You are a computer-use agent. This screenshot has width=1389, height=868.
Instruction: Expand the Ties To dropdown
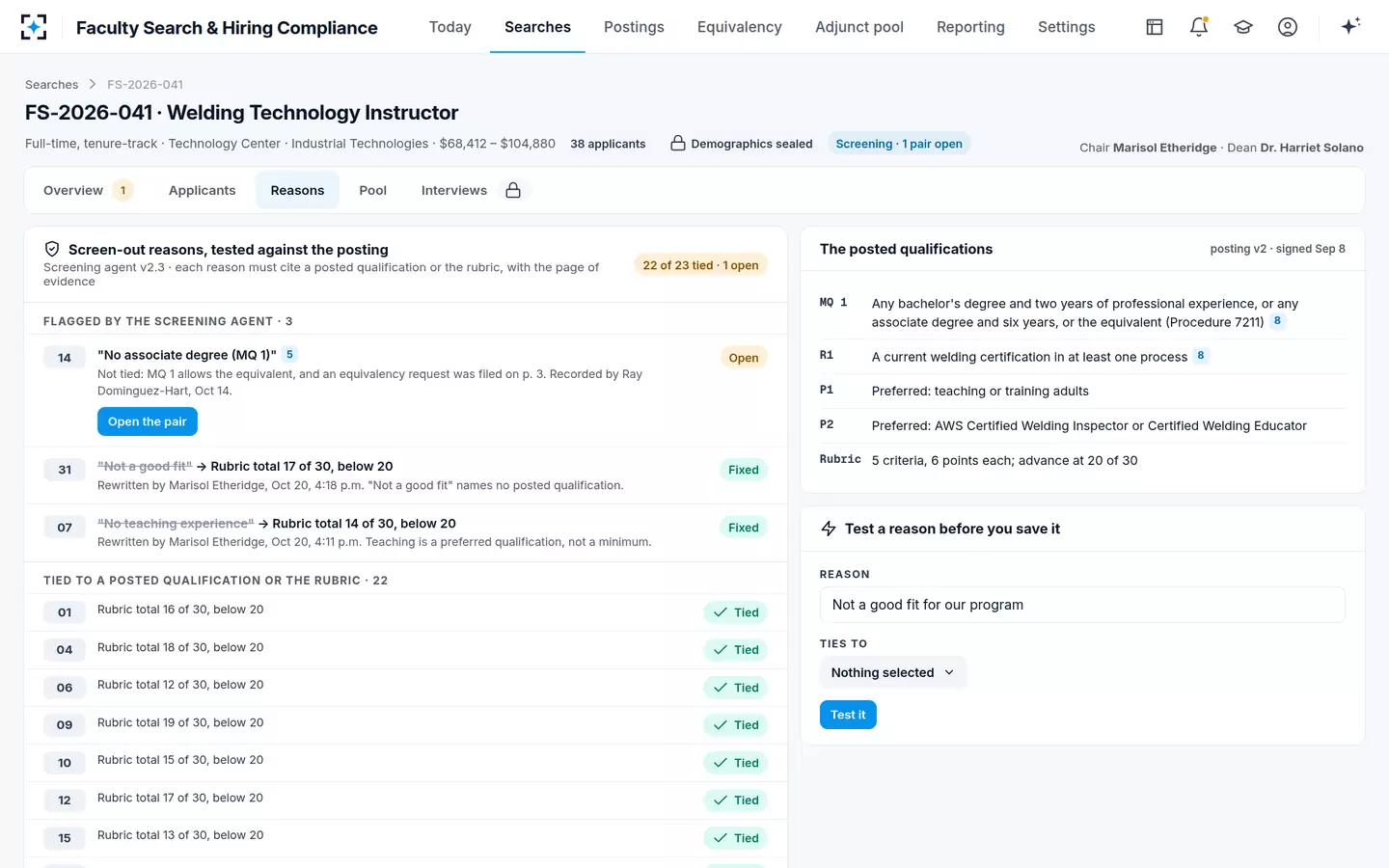893,672
